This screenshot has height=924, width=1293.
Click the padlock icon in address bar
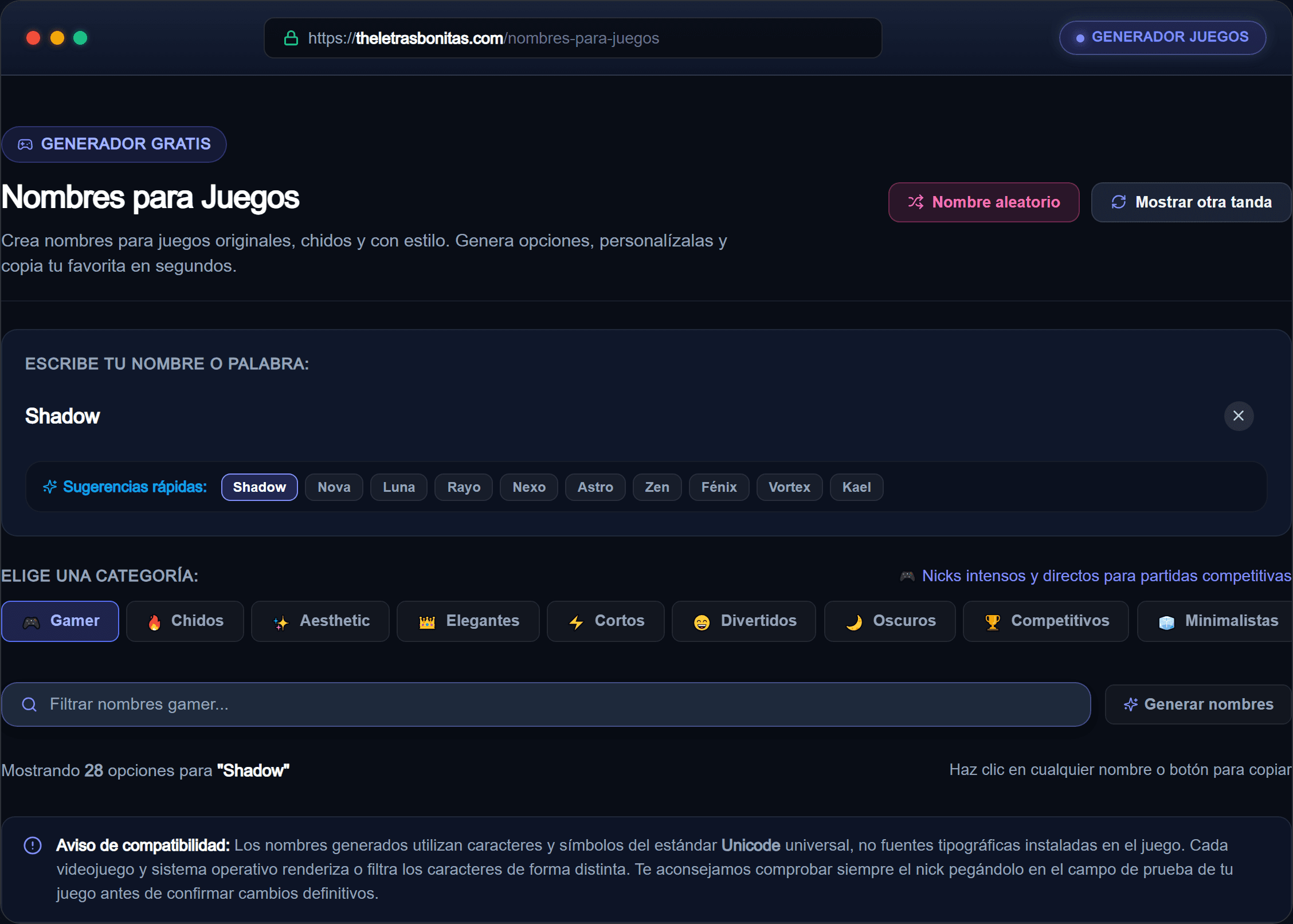291,38
